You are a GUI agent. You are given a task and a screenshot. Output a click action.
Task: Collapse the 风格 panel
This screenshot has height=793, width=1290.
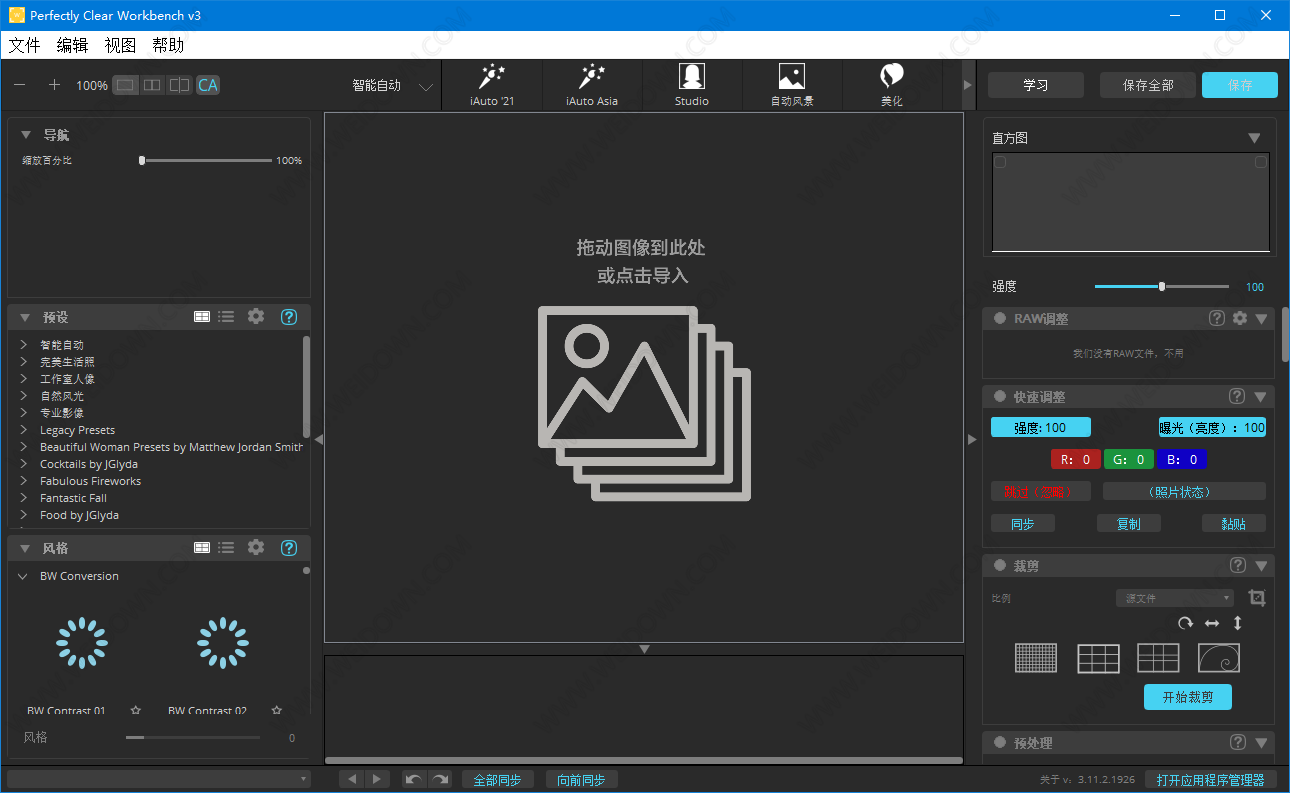tap(26, 548)
